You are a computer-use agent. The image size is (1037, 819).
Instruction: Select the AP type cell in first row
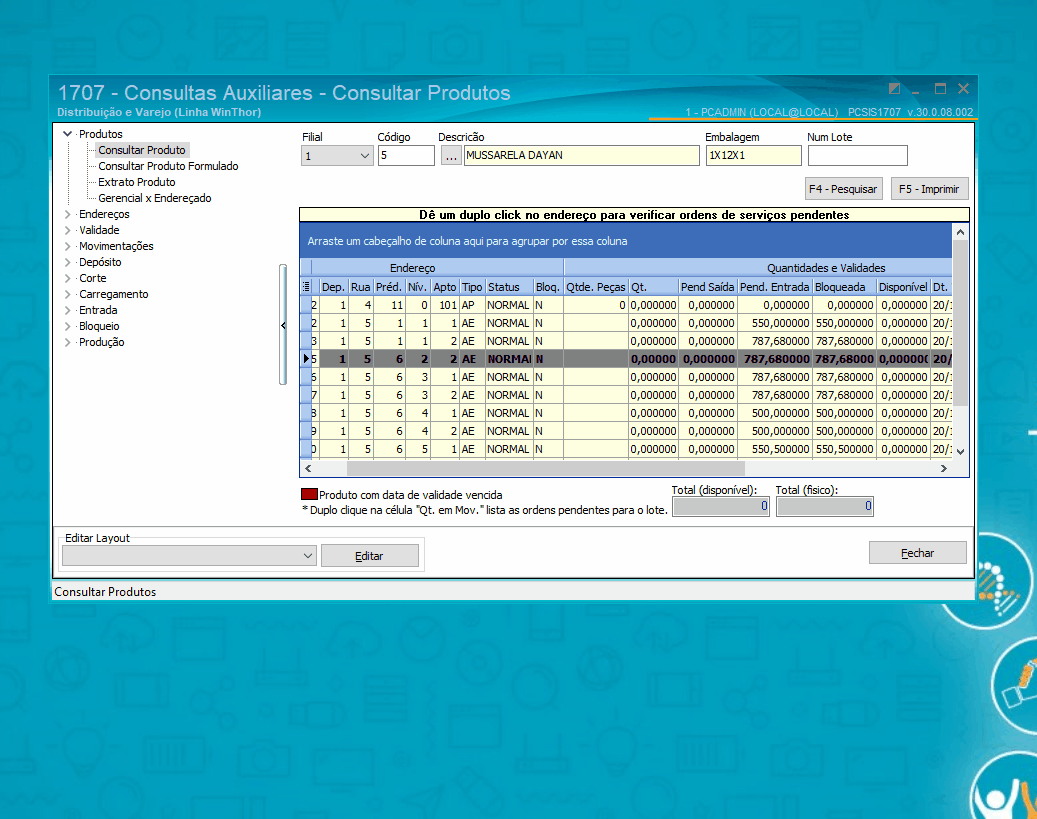473,305
